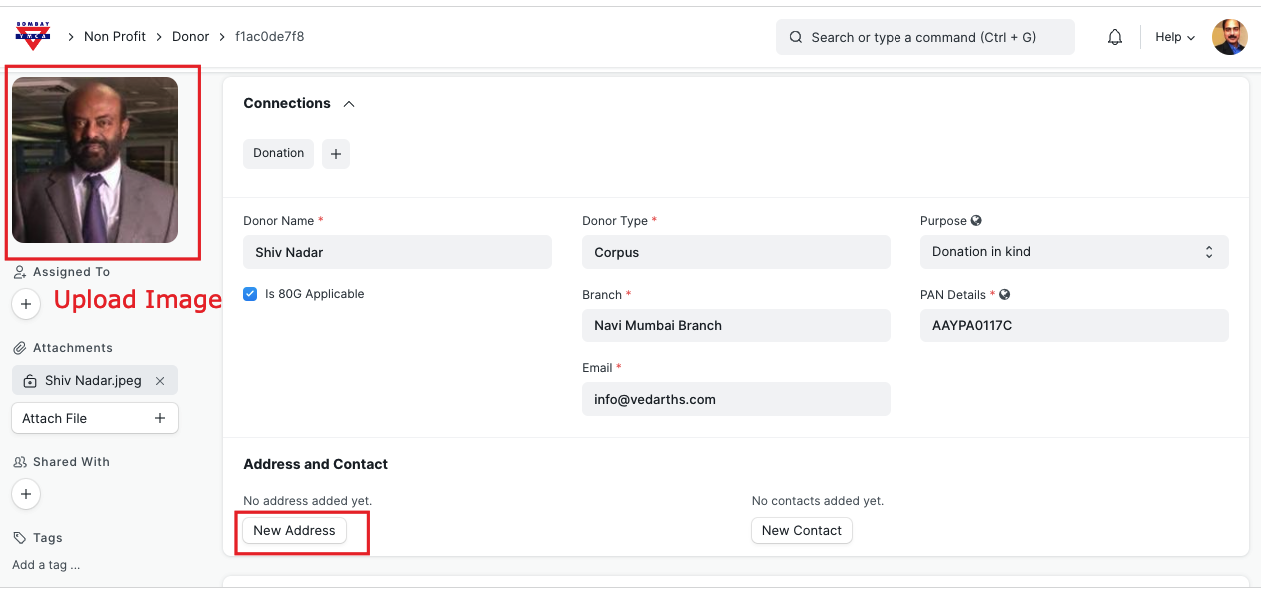Click the search magnifier icon
This screenshot has height=593, width=1261.
[x=796, y=37]
